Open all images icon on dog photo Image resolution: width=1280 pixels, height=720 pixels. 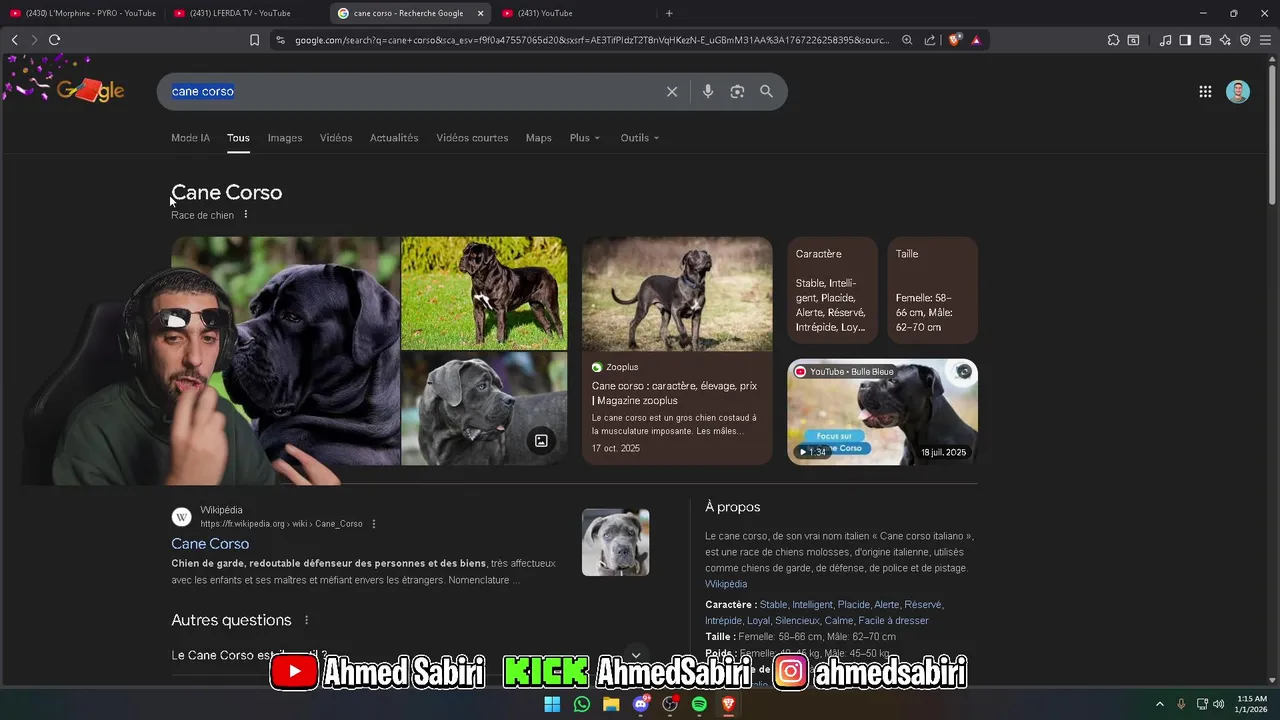541,441
